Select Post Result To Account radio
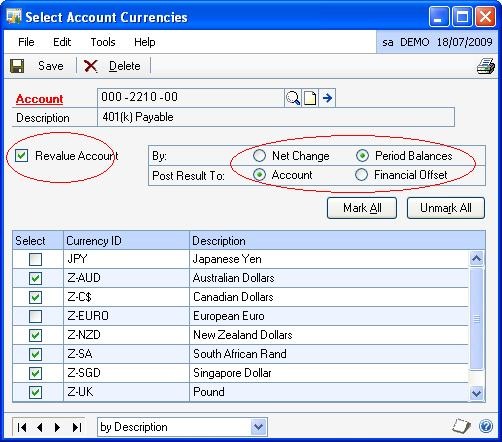 [259, 175]
